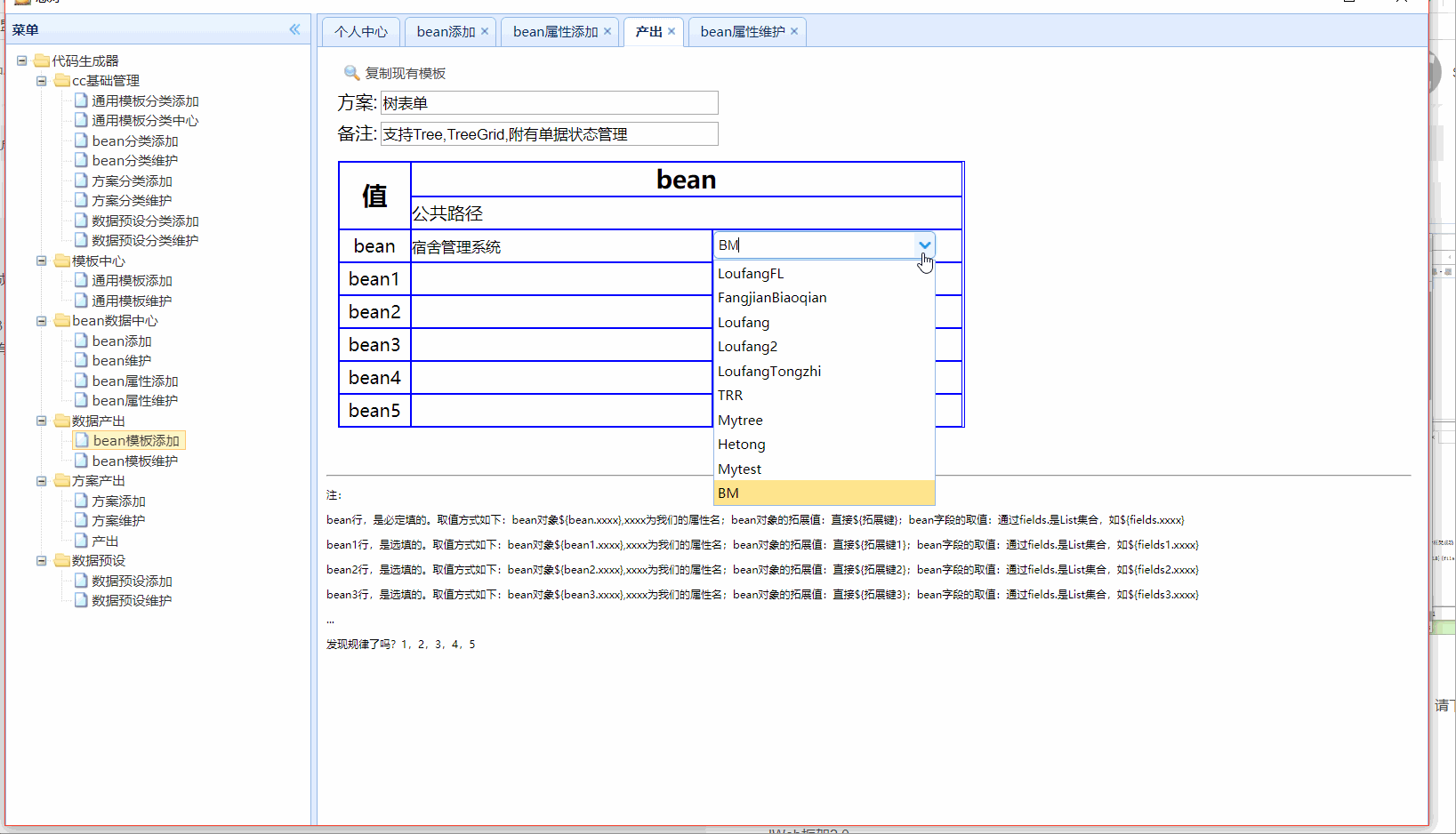This screenshot has height=834, width=1456.
Task: Open bean维护 tree item
Action: pos(122,361)
